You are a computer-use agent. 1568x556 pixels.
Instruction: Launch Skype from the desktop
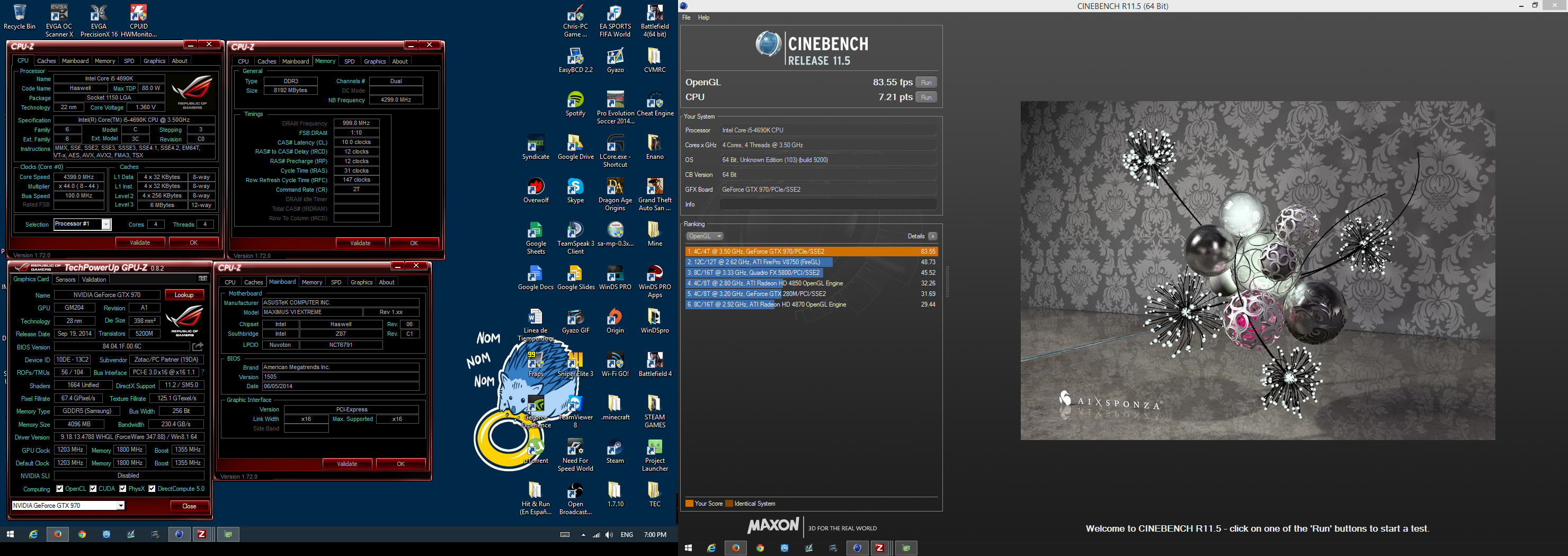tap(575, 190)
